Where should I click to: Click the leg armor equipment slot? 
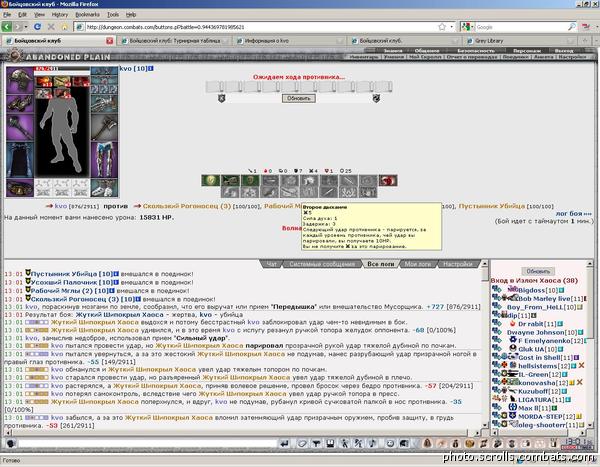click(104, 160)
